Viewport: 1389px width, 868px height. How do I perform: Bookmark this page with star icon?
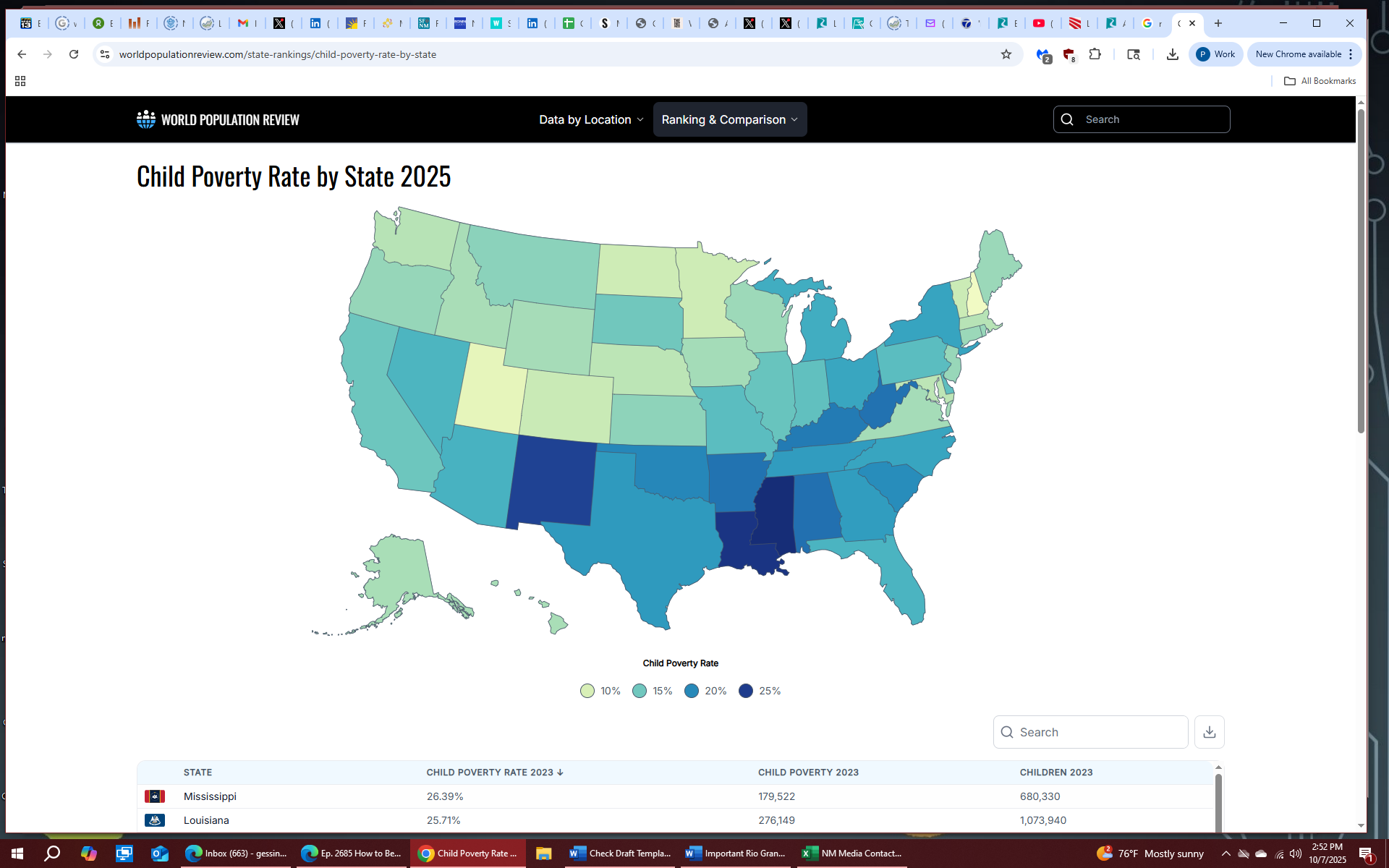click(x=1006, y=54)
